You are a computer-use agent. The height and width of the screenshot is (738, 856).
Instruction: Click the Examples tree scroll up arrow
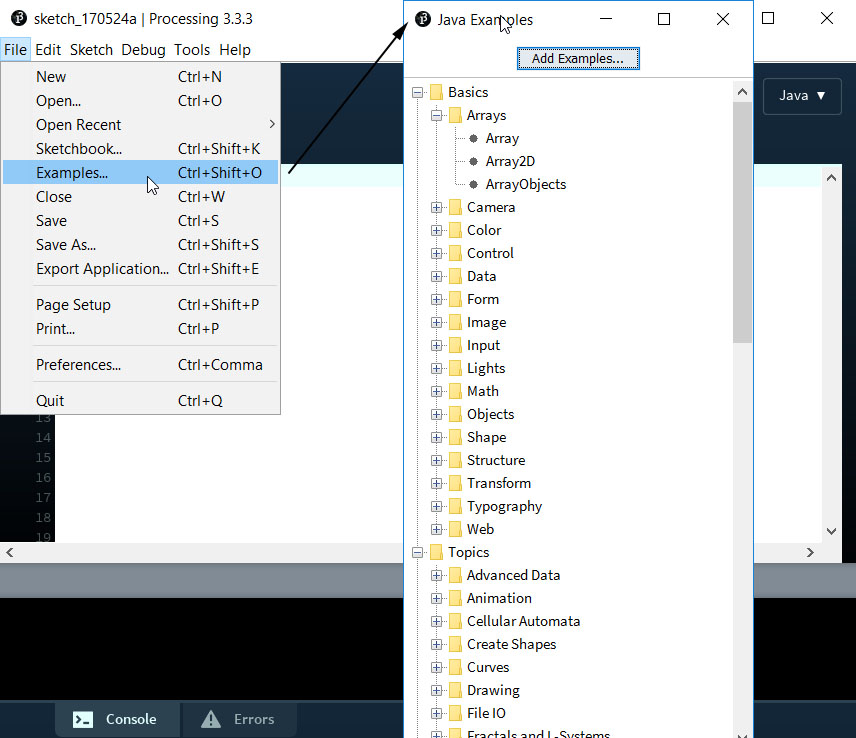click(x=742, y=92)
